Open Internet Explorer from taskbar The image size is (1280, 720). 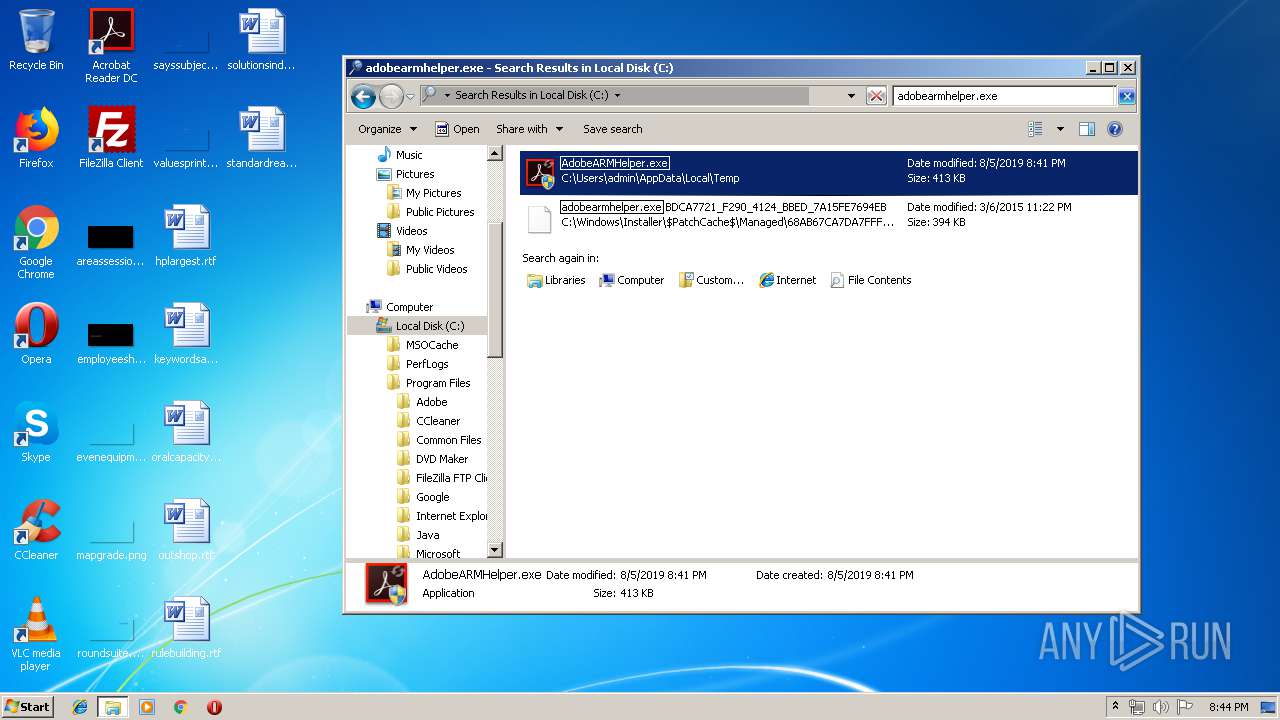pos(80,707)
